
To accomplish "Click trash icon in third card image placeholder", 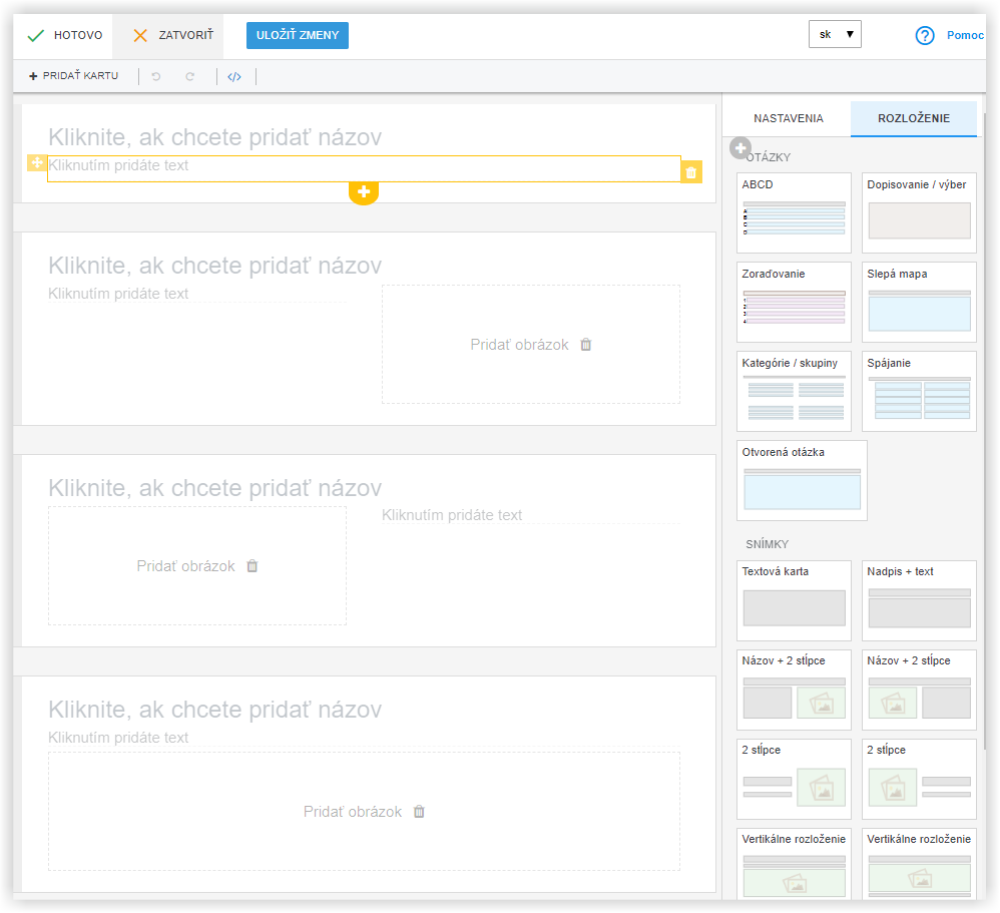I will 252,566.
